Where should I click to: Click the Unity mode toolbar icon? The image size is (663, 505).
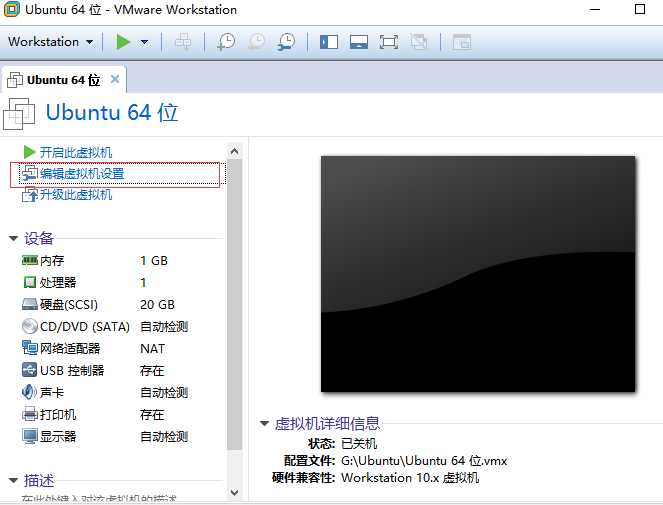[418, 42]
